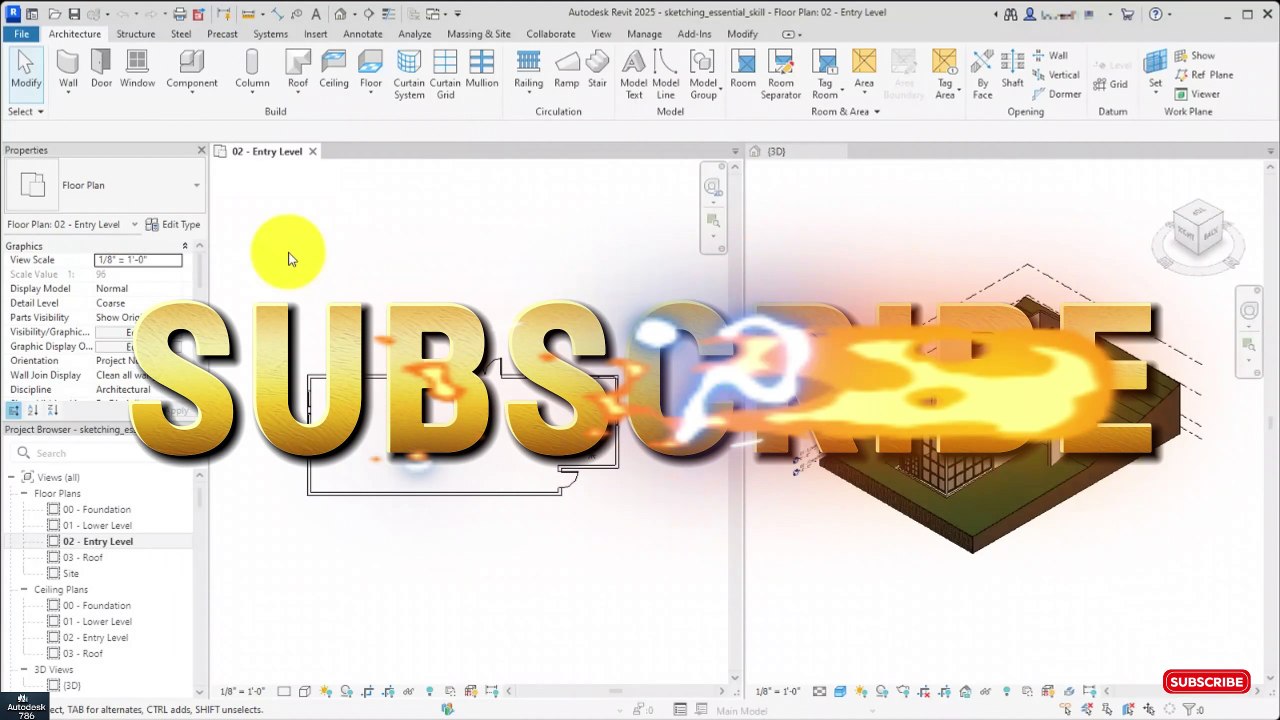Collapse the Floor Plans tree node
The image size is (1280, 720).
25,493
